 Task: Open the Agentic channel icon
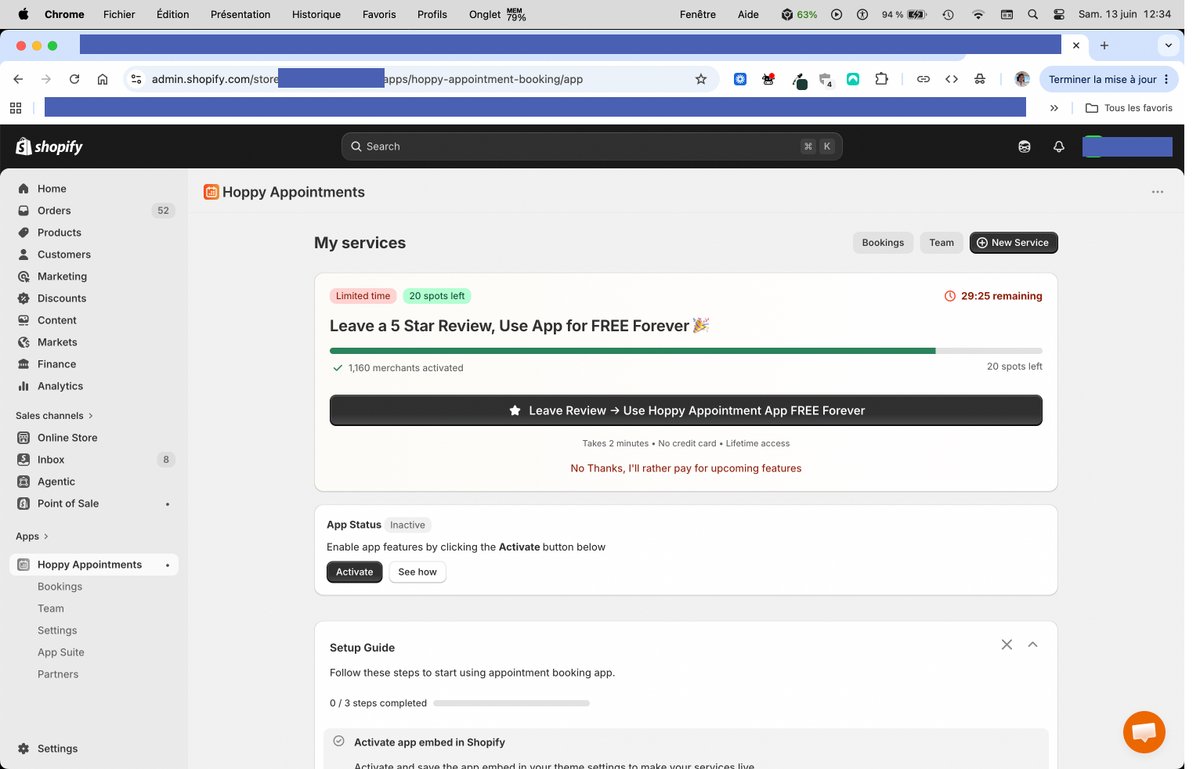[23, 481]
